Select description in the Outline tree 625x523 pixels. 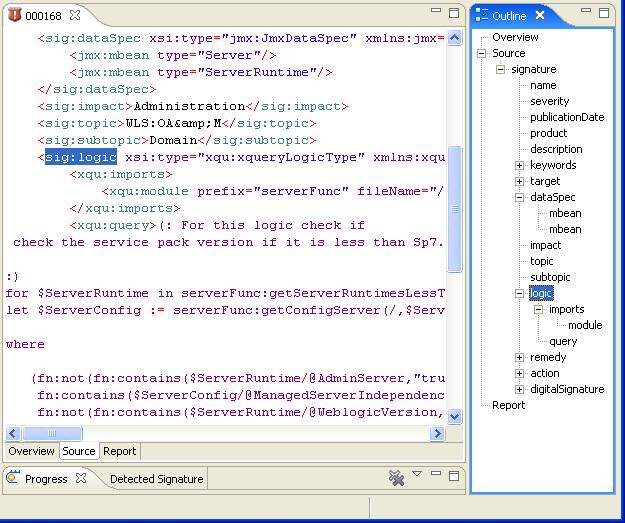click(x=556, y=149)
